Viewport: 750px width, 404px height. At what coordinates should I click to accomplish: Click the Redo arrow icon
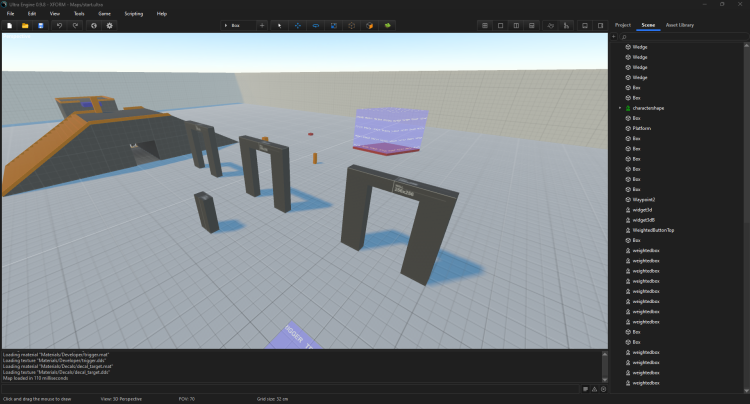(75, 25)
